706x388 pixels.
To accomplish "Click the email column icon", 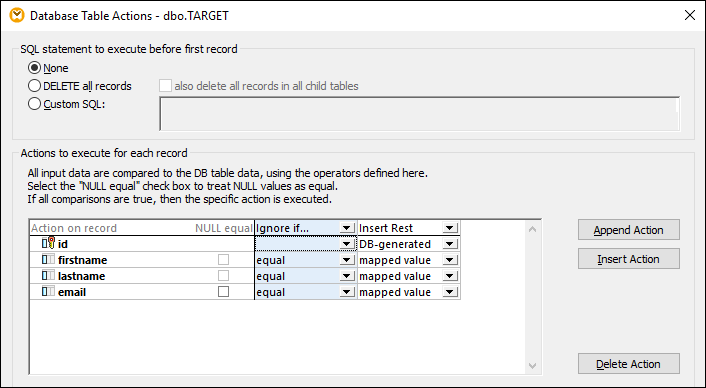I will [48, 292].
